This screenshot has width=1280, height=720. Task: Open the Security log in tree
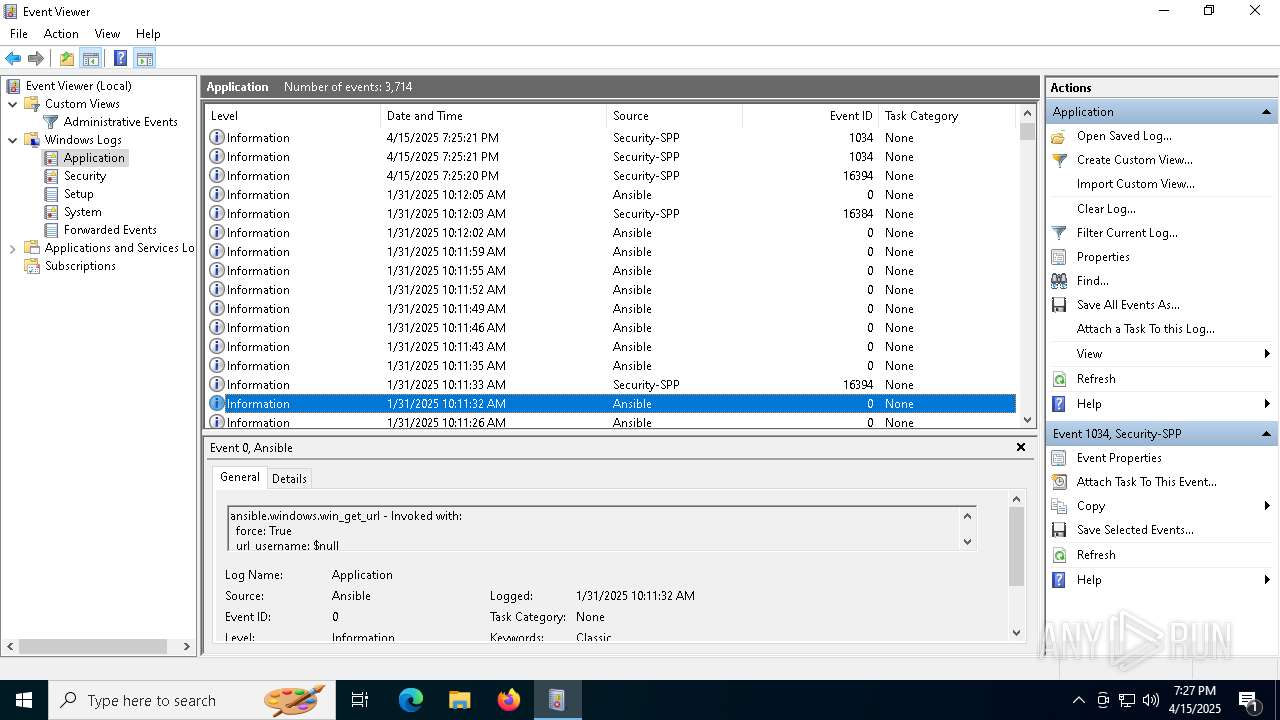pos(85,176)
